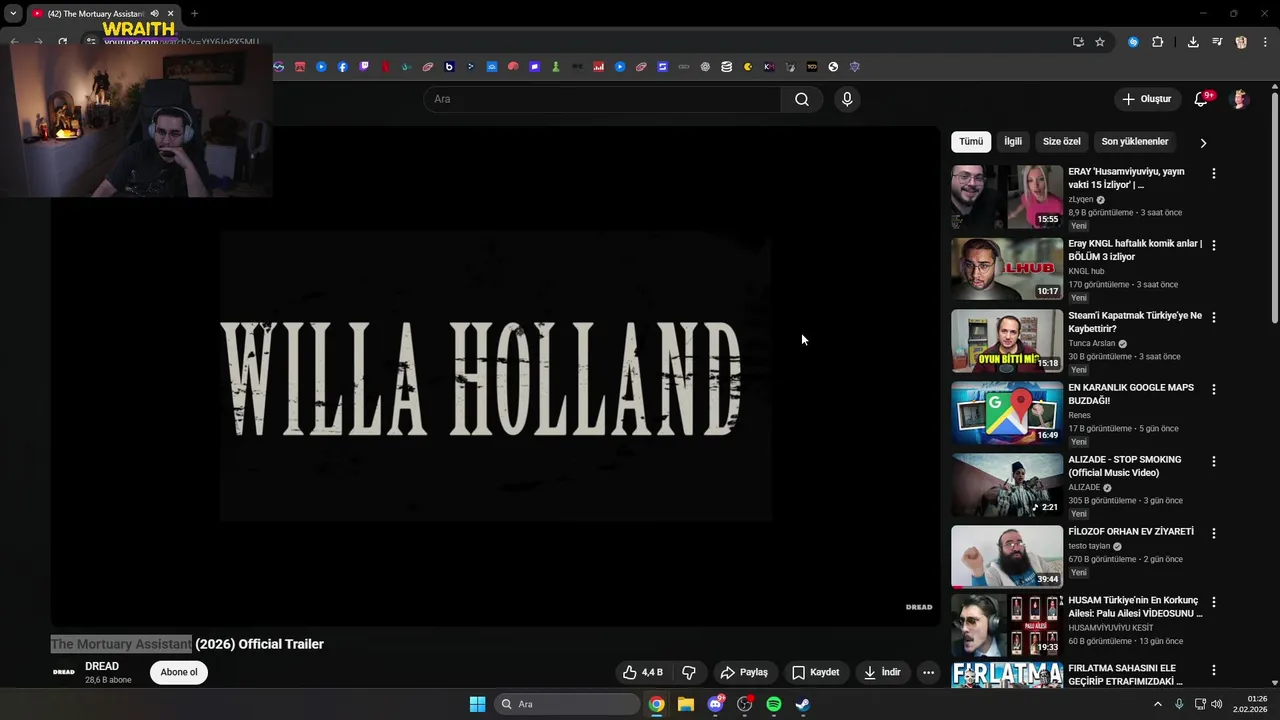
Task: Open the media controls icon in Chrome toolbar
Action: click(x=1217, y=42)
